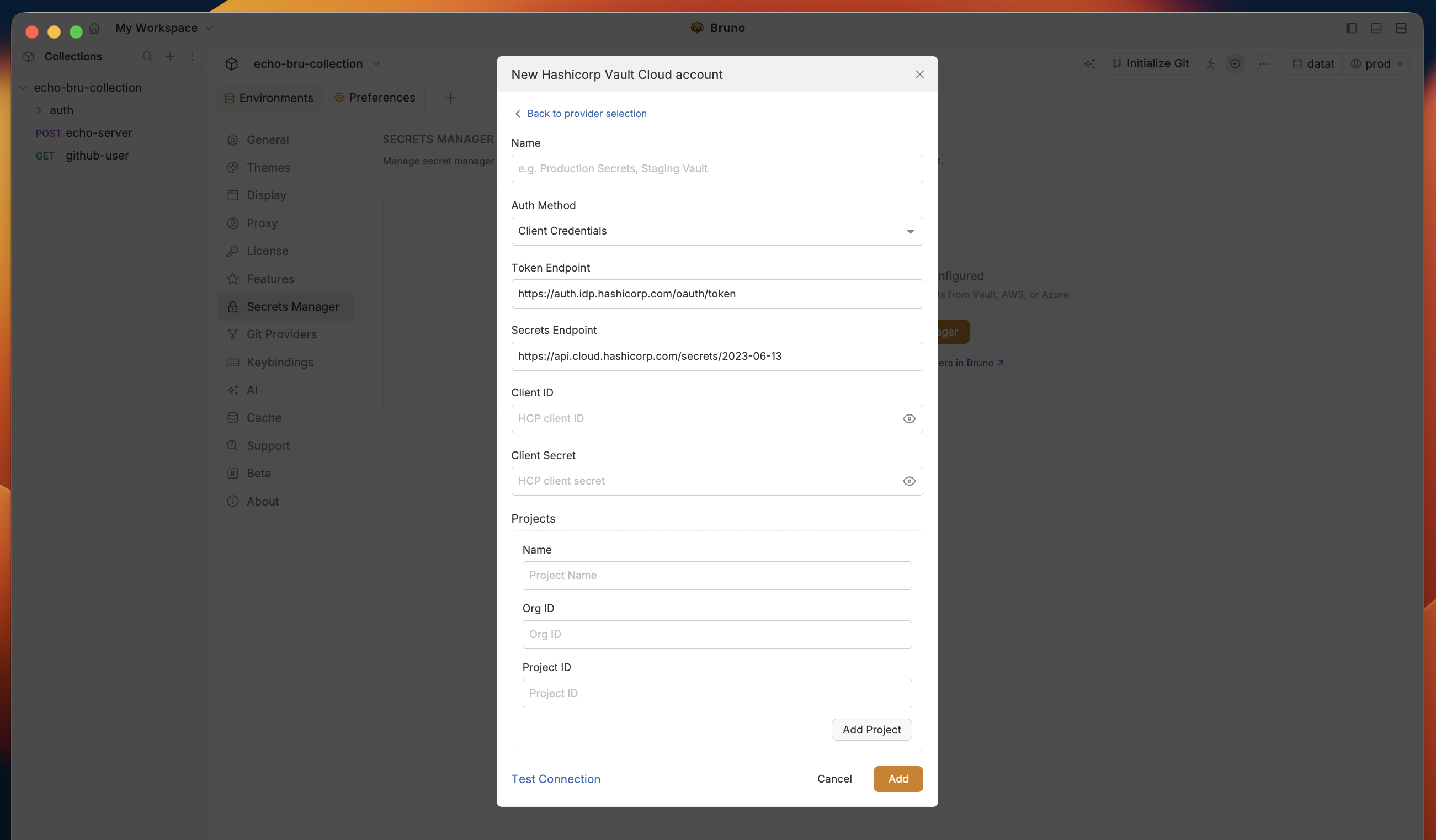The height and width of the screenshot is (840, 1436).
Task: Toggle the left sidebar layout icon
Action: click(1351, 28)
